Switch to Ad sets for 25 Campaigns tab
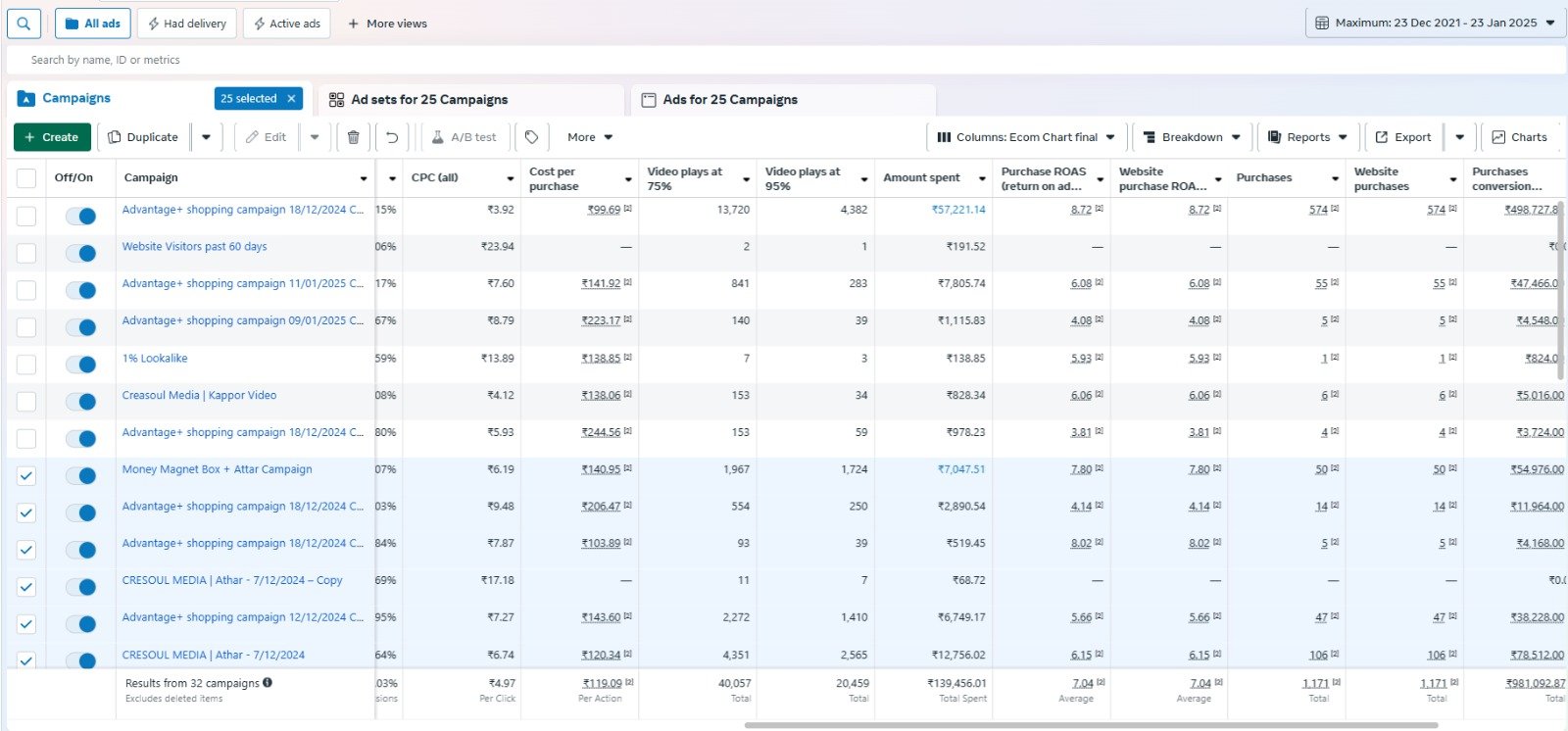The height and width of the screenshot is (731, 1568). 429,100
